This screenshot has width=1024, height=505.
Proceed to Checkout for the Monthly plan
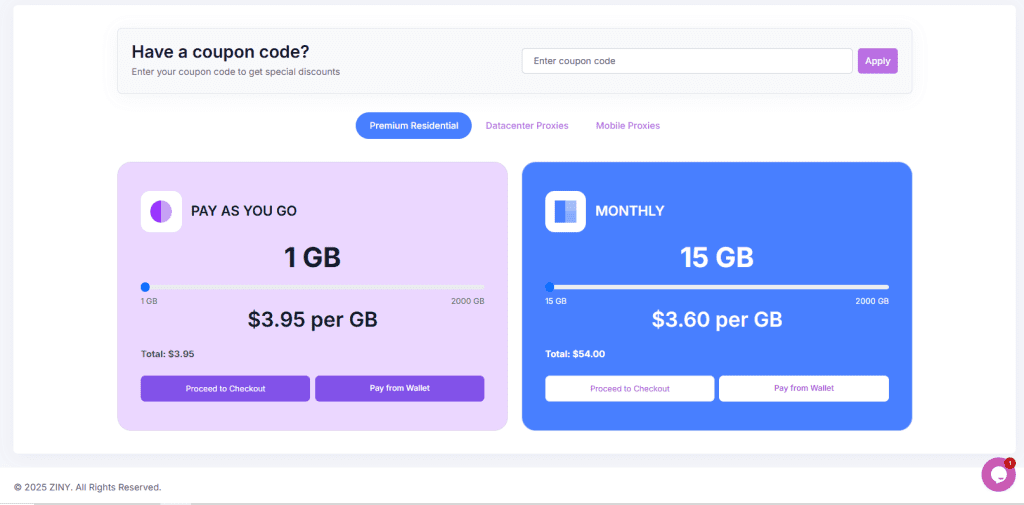630,388
